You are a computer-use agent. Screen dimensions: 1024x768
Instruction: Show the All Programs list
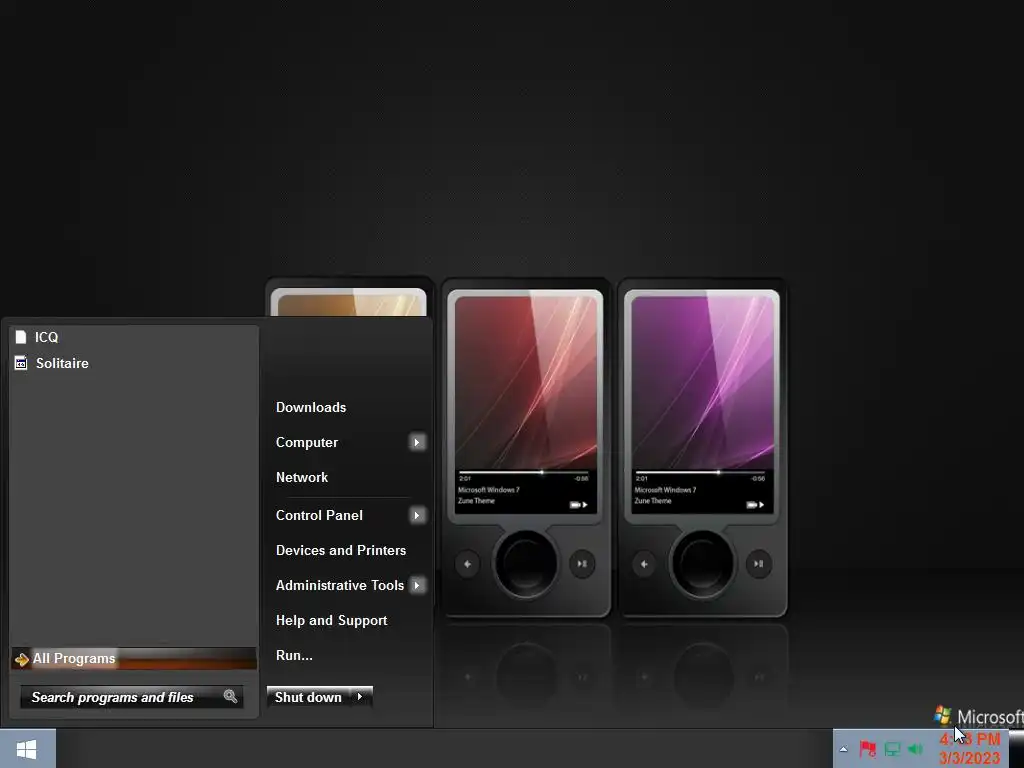tap(134, 658)
